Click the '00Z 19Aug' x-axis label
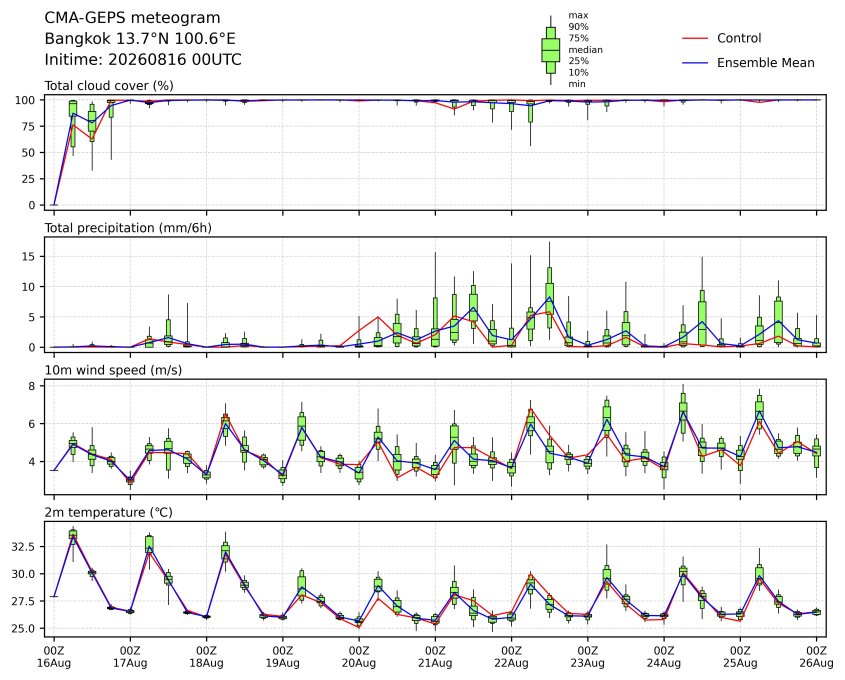This screenshot has height=680, width=845. pyautogui.click(x=282, y=657)
